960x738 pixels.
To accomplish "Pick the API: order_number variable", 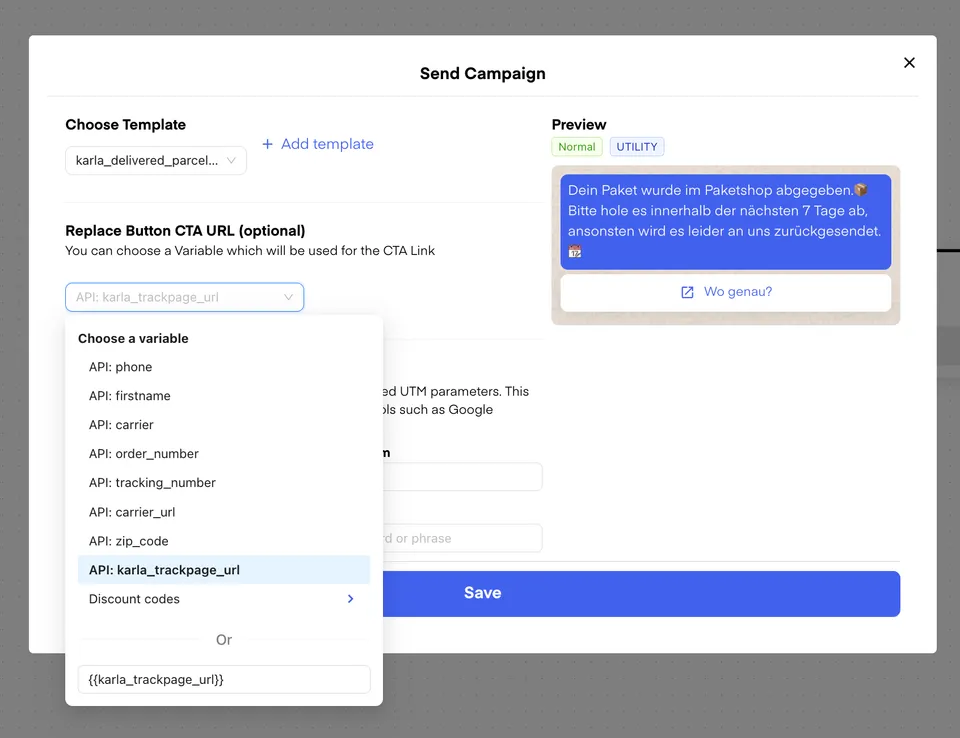I will pos(143,454).
